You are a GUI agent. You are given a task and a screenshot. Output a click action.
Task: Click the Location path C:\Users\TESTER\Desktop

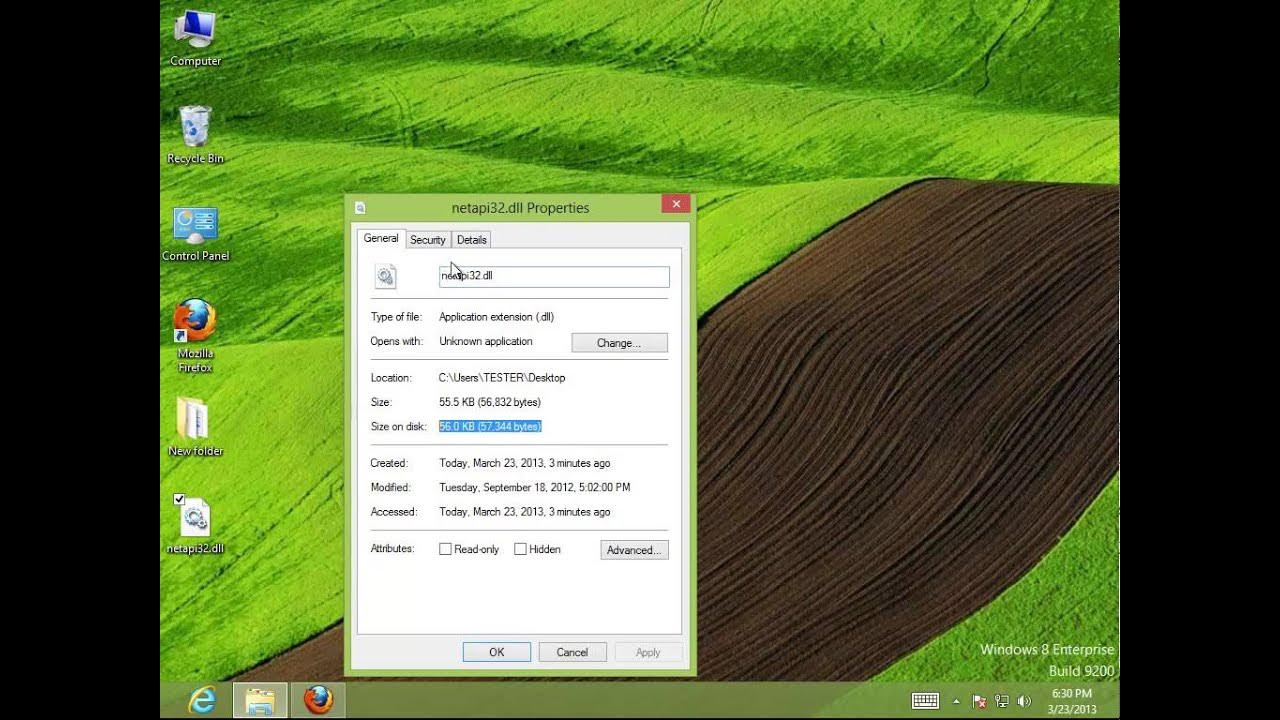(x=502, y=378)
